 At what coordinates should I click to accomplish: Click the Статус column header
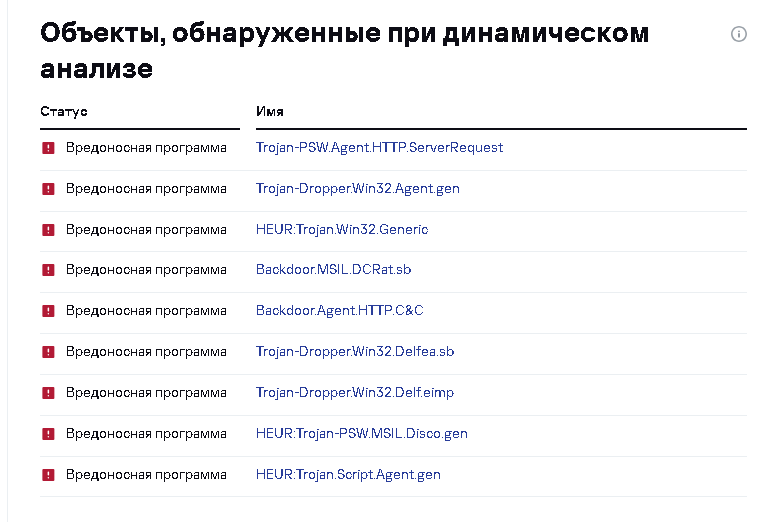pos(64,112)
